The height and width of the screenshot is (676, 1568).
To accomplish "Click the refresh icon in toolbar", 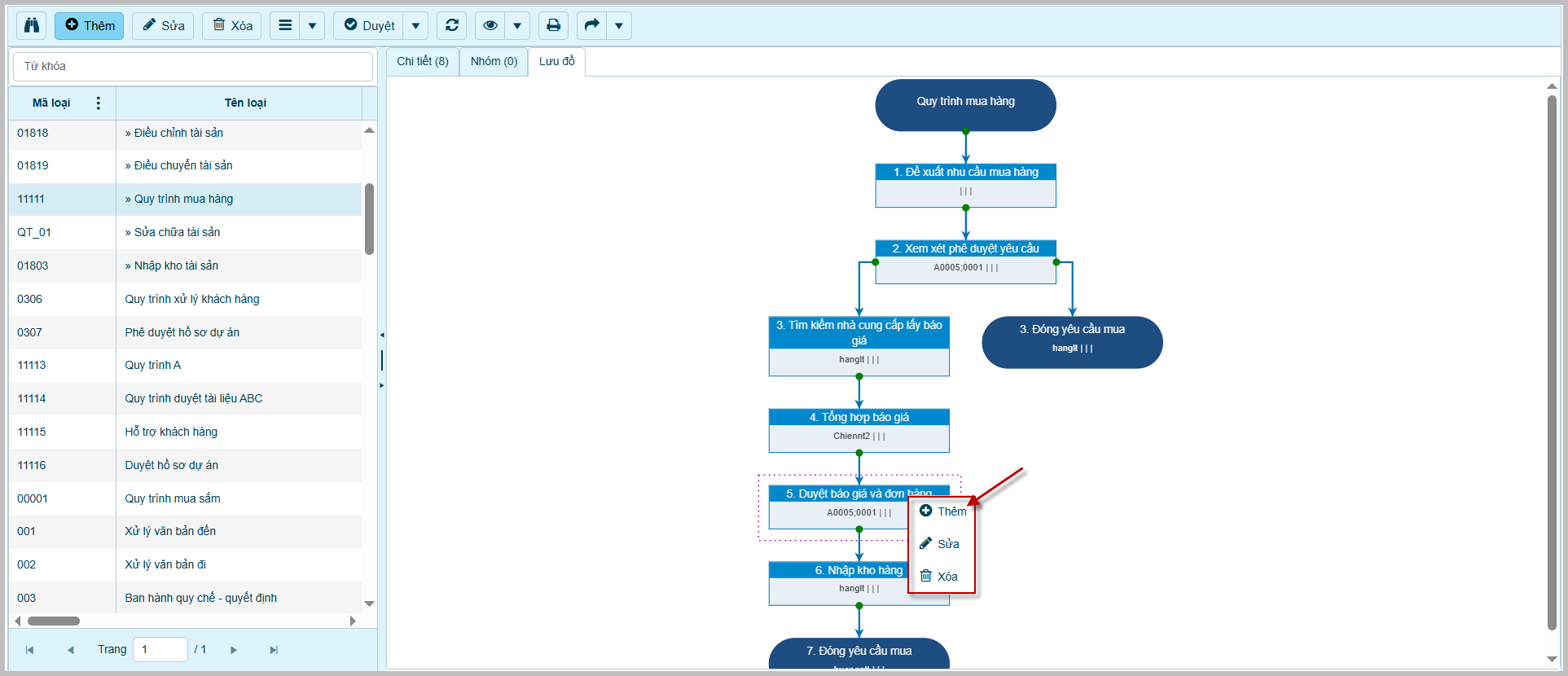I will (x=452, y=25).
